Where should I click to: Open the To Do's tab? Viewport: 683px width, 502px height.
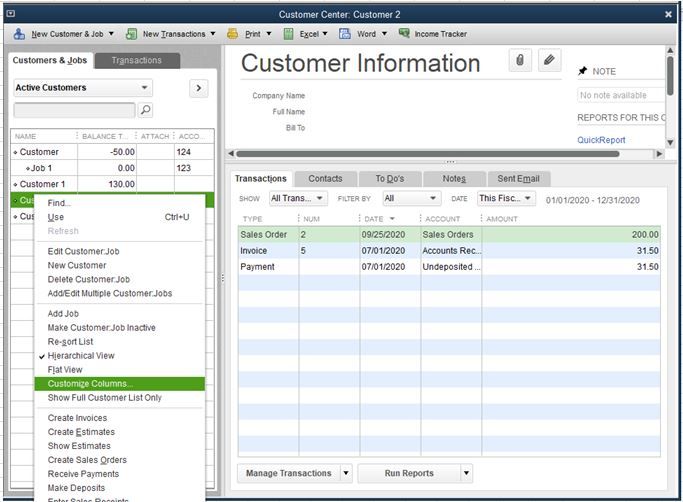[x=390, y=179]
